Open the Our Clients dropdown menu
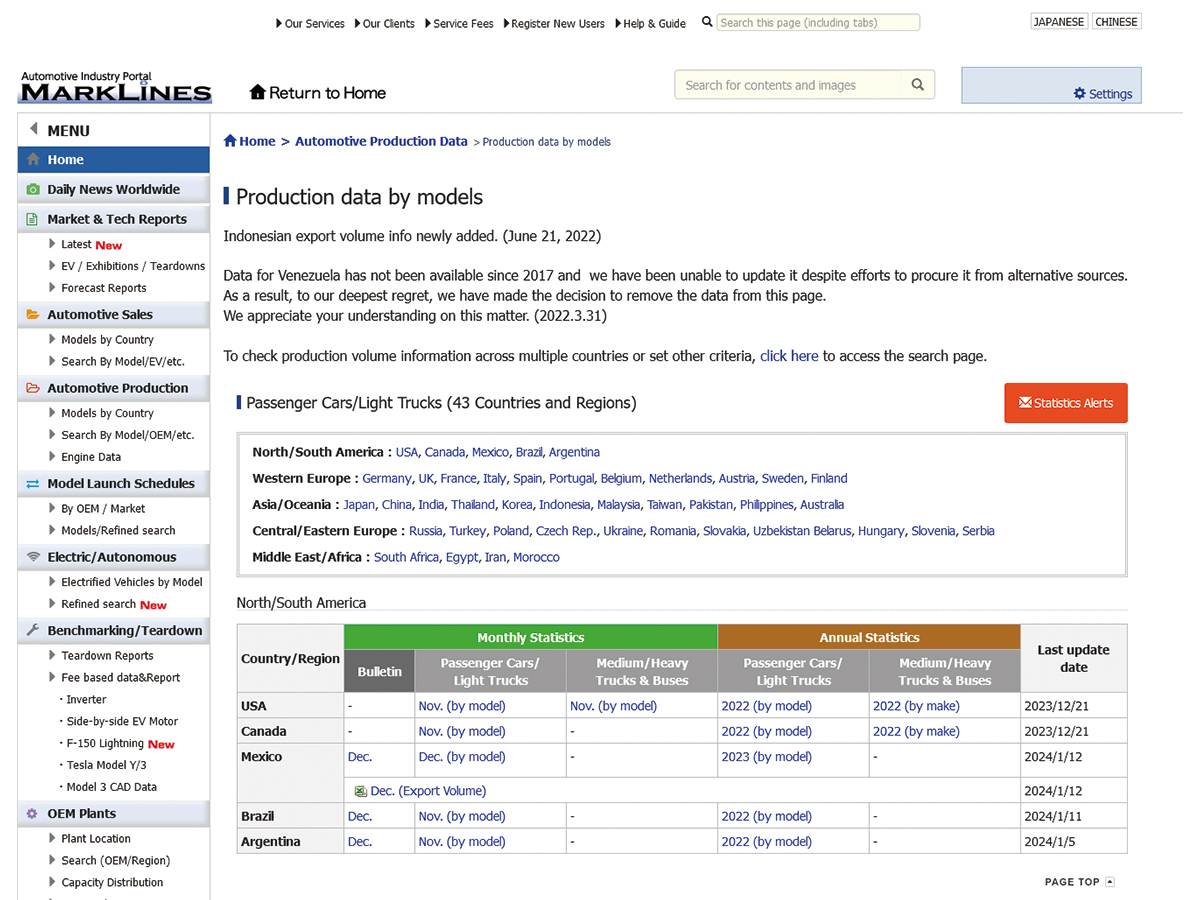 tap(384, 24)
